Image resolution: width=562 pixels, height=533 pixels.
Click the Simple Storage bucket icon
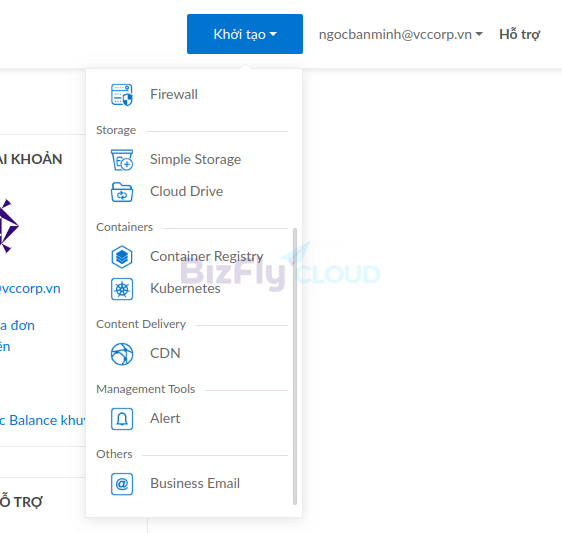coord(122,160)
